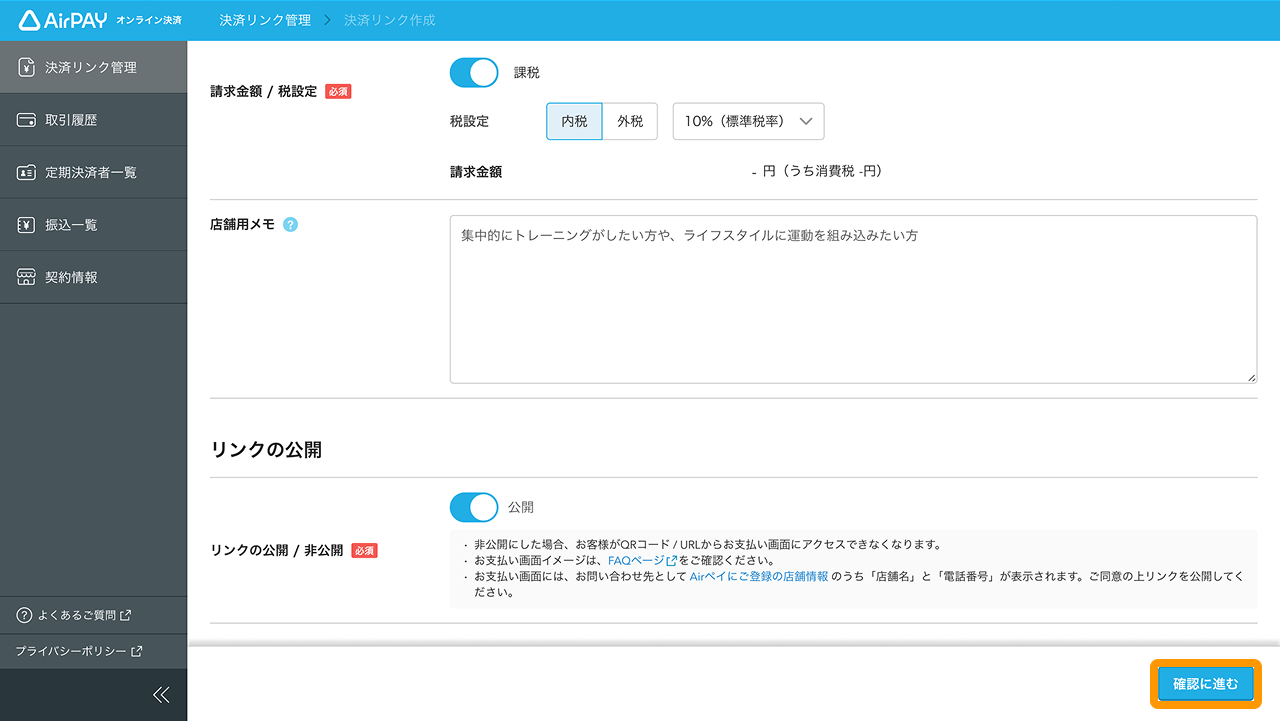Viewport: 1280px width, 721px height.
Task: Select 決済リンク管理 in the sidebar
Action: click(x=80, y=66)
